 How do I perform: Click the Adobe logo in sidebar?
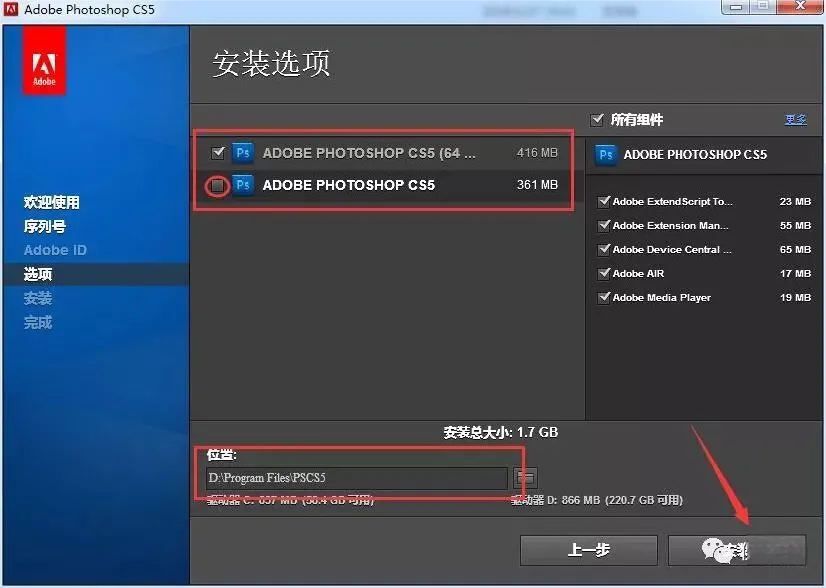(44, 61)
